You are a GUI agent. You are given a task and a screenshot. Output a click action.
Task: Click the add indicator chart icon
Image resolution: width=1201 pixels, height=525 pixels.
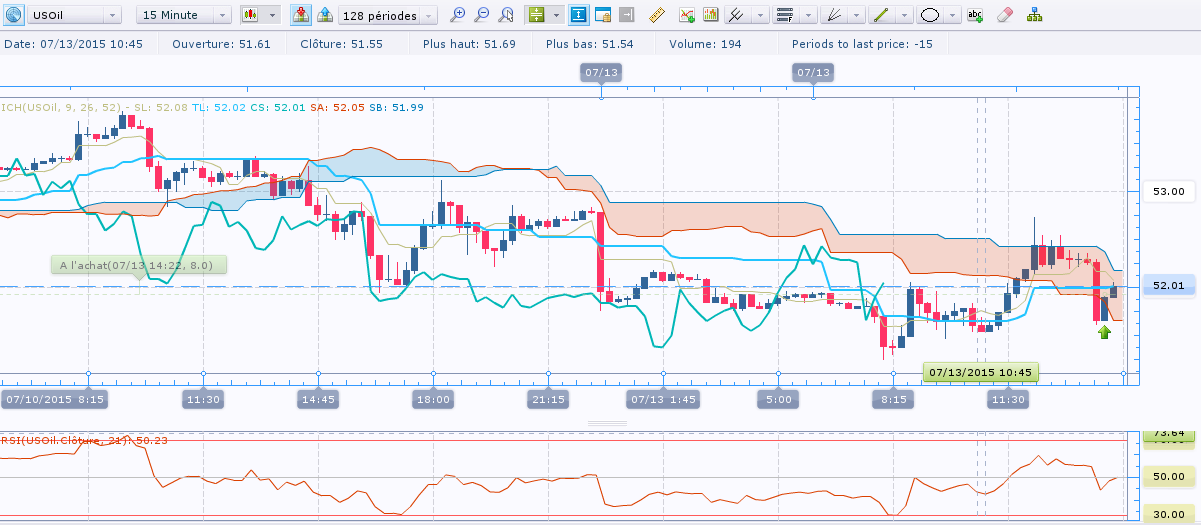687,15
